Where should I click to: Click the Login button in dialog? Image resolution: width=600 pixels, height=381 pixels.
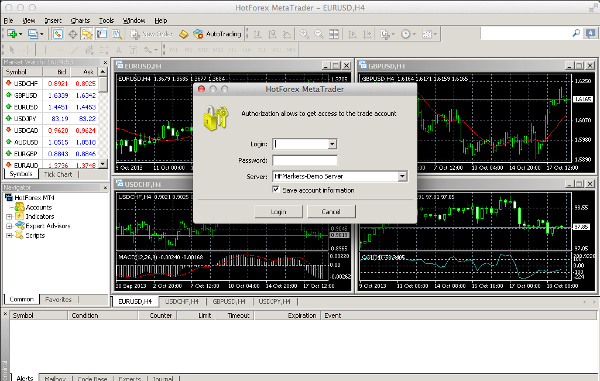coord(278,212)
